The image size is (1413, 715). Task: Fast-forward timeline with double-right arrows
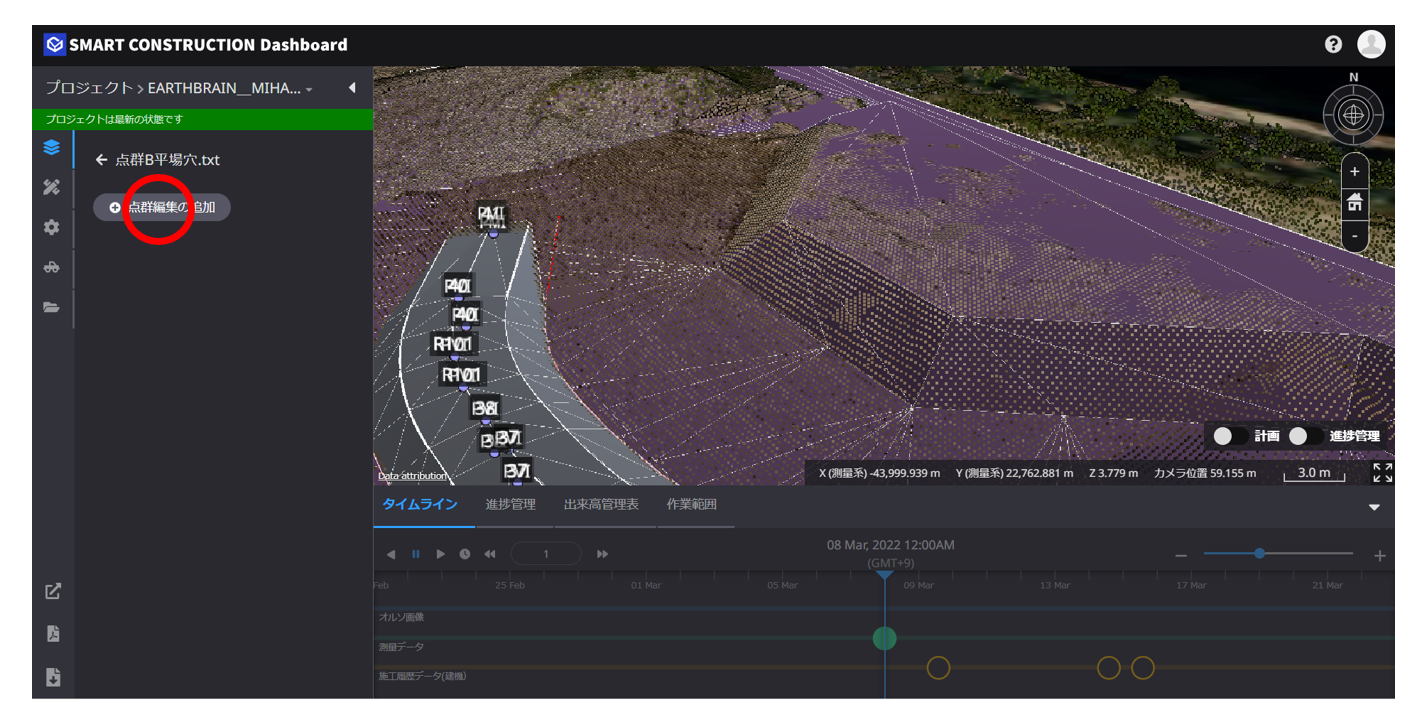[x=602, y=554]
